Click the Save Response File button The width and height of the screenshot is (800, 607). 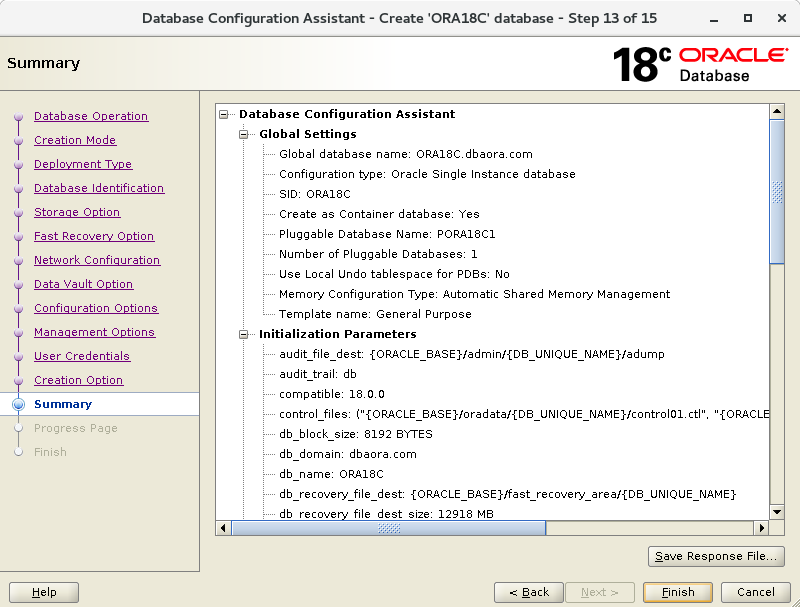pos(716,556)
